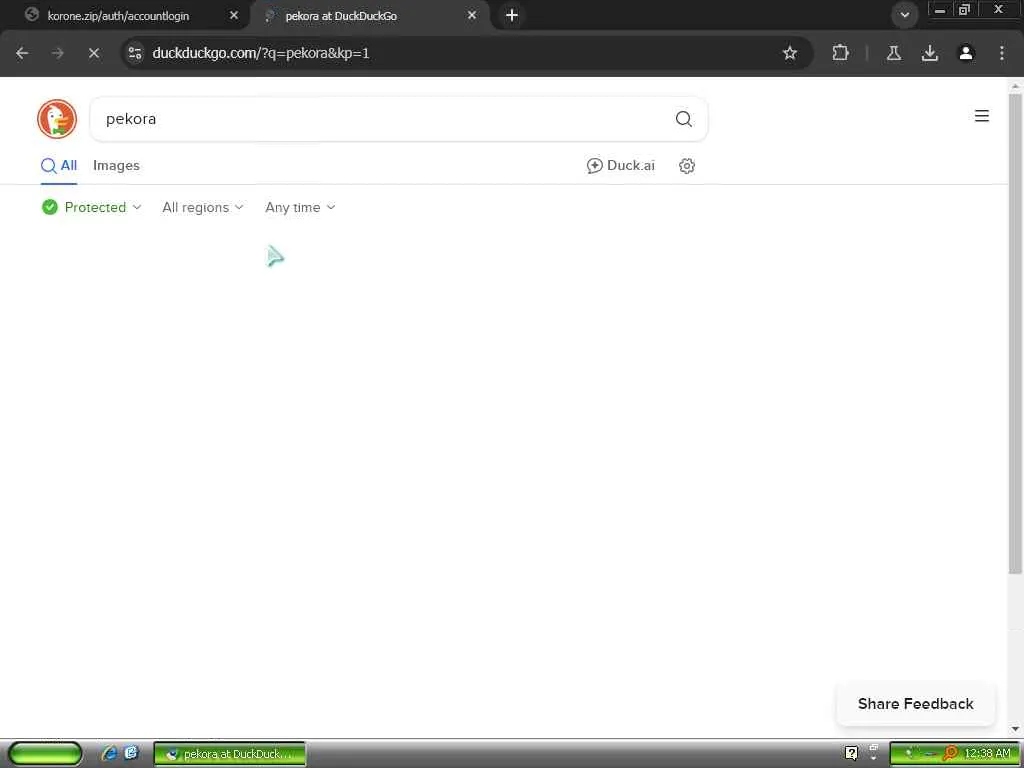The image size is (1024, 768).
Task: Launch Internet Explorer from quick launch
Action: (x=109, y=753)
